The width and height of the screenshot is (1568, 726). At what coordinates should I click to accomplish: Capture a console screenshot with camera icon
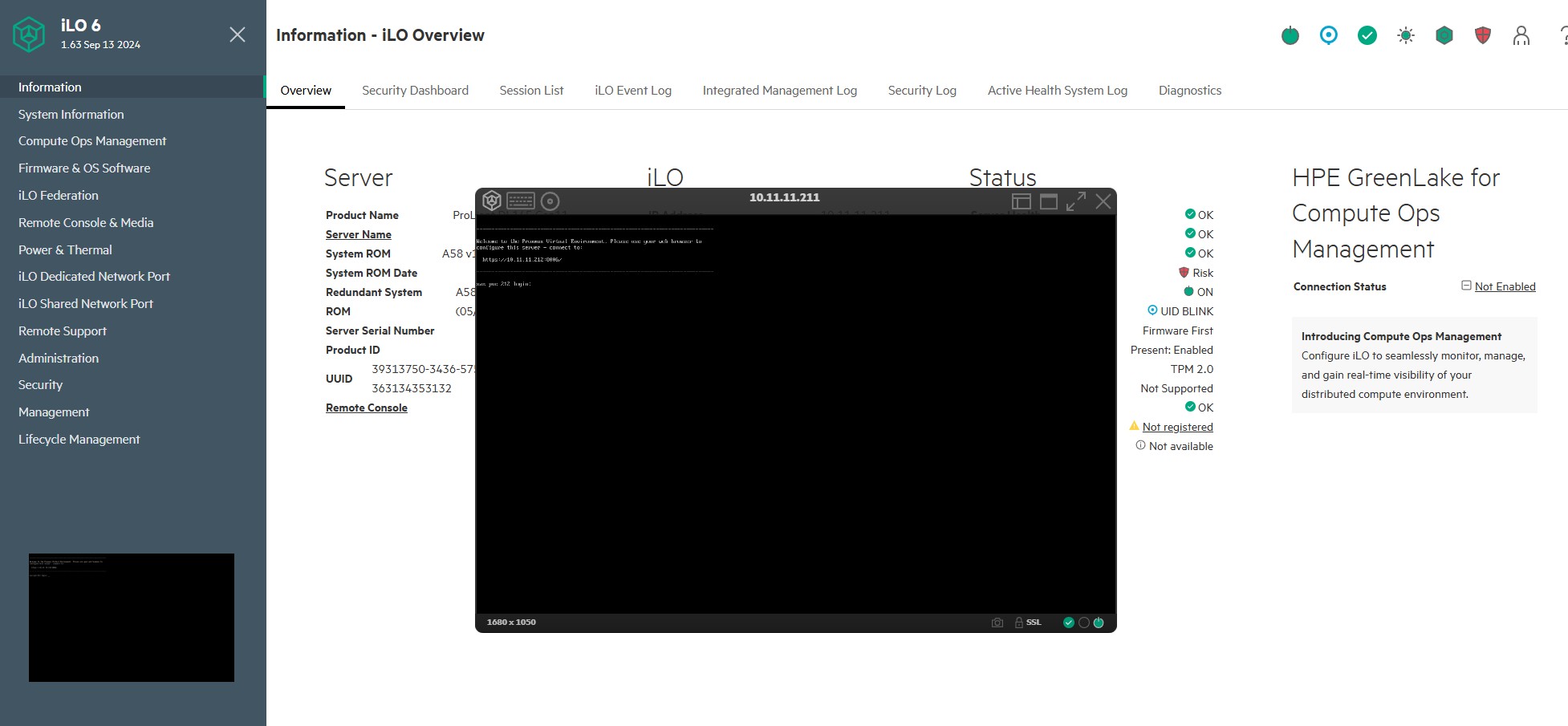click(997, 623)
